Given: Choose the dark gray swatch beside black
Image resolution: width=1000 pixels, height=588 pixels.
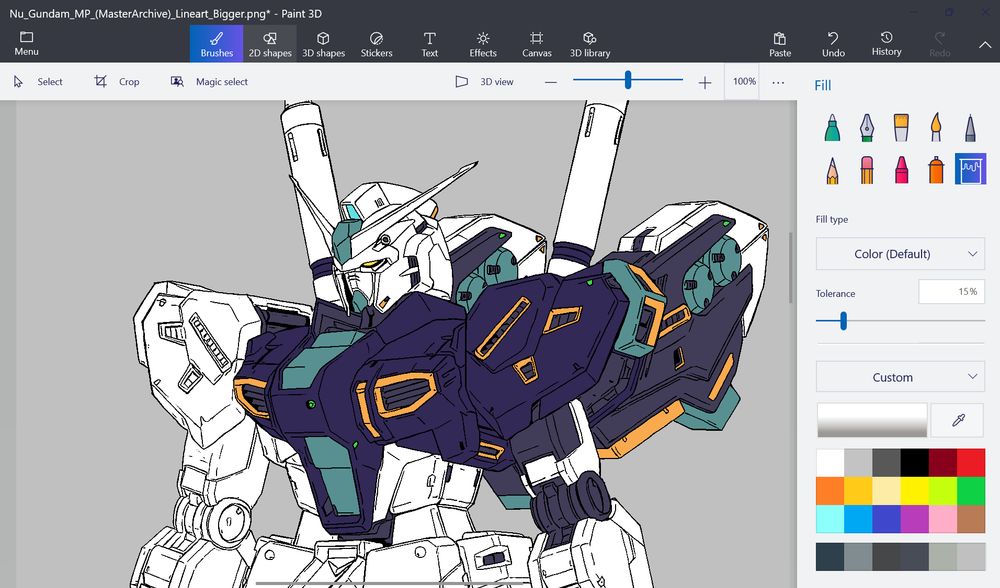Looking at the screenshot, I should click(x=886, y=463).
